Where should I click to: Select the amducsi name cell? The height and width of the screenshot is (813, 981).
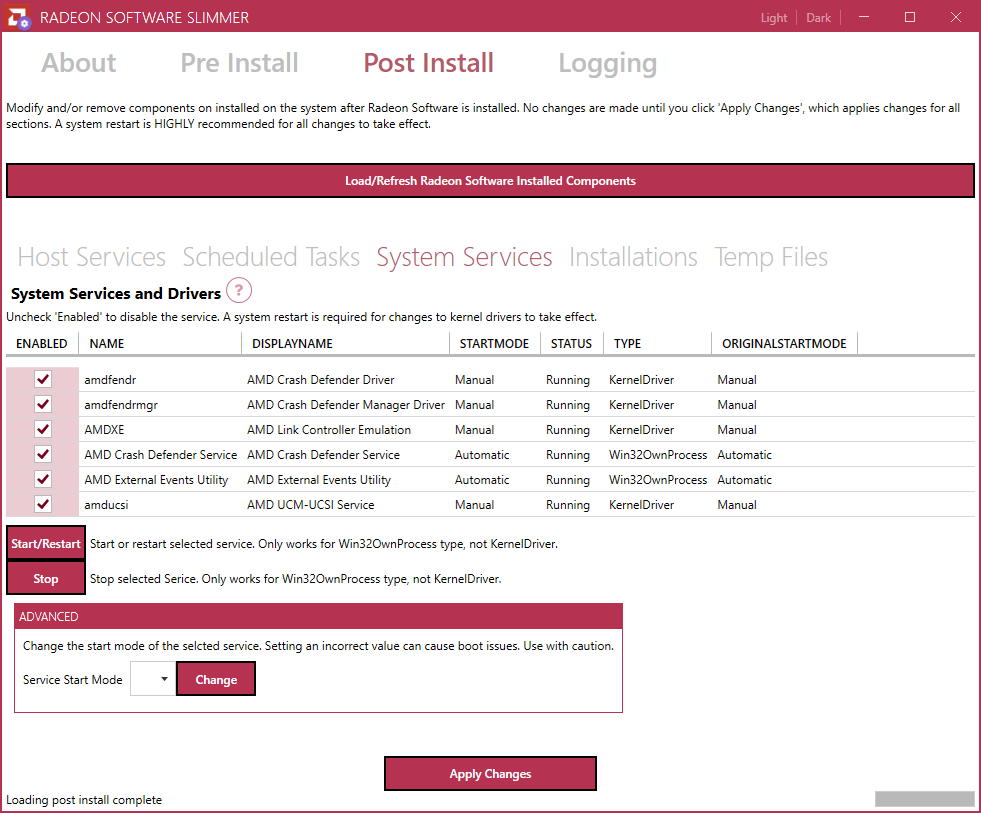[x=106, y=505]
